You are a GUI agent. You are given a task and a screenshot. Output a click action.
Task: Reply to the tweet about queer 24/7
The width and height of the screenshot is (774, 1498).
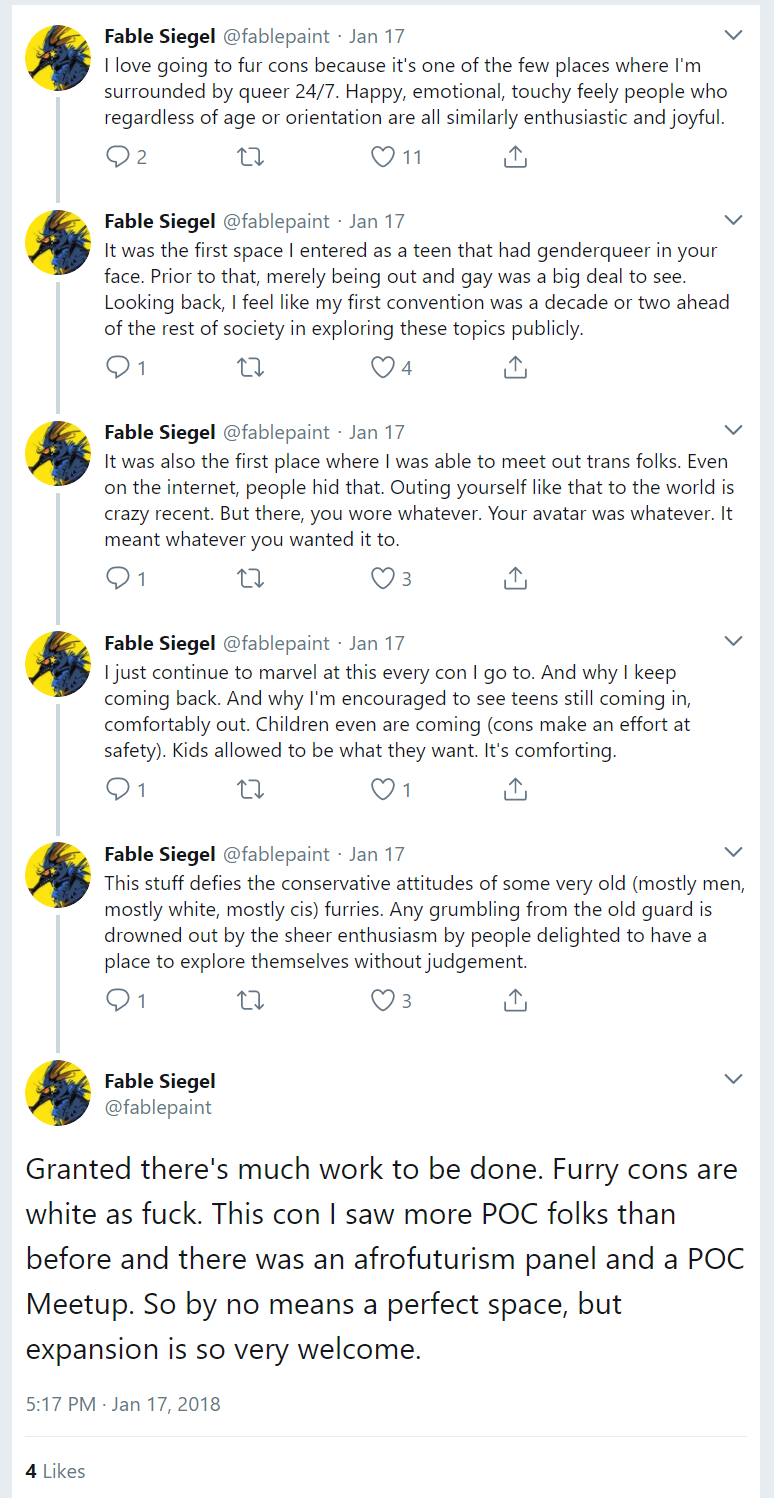[x=126, y=157]
